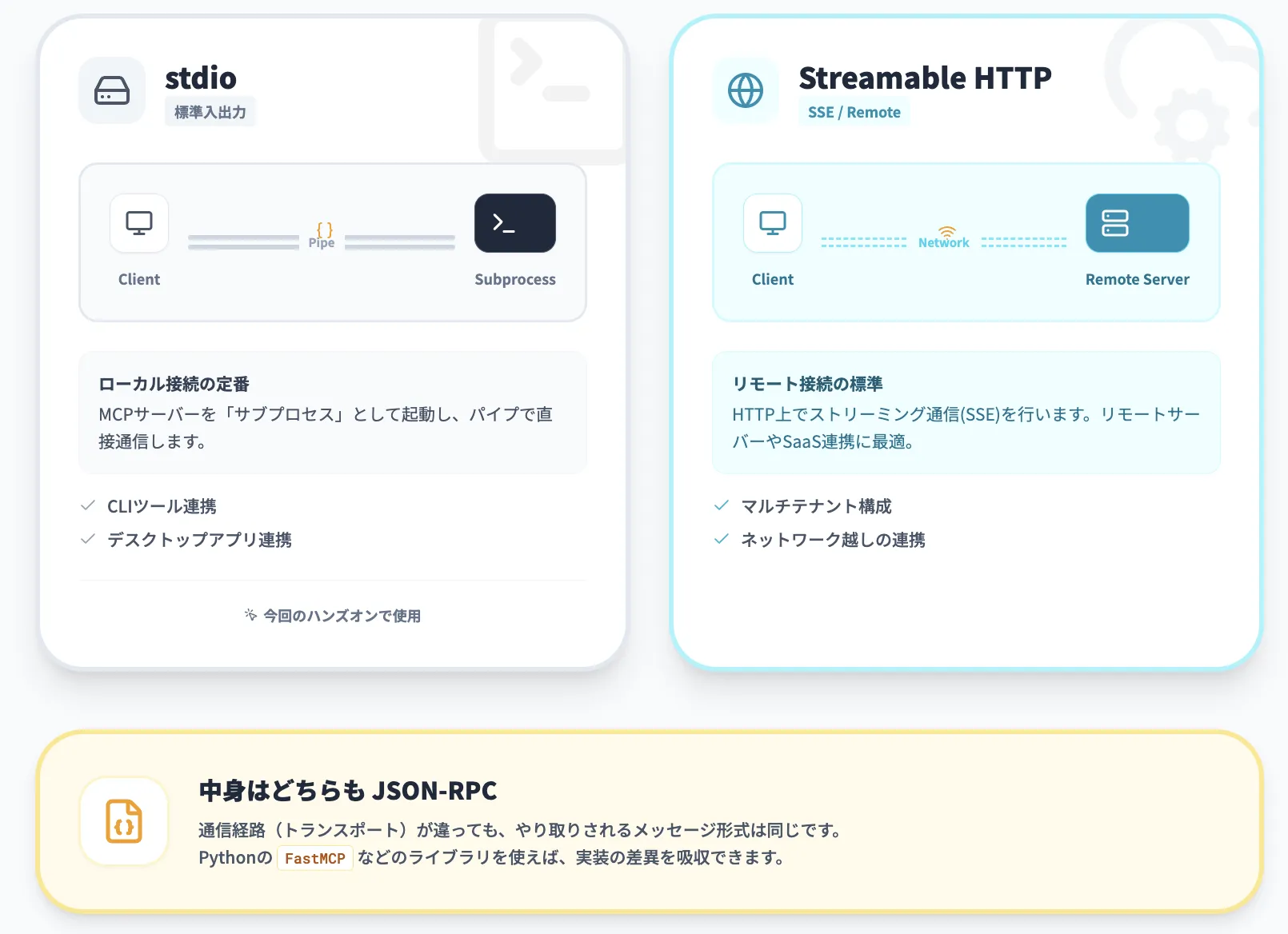
Task: Click the stdio hard drive icon
Action: click(x=111, y=90)
